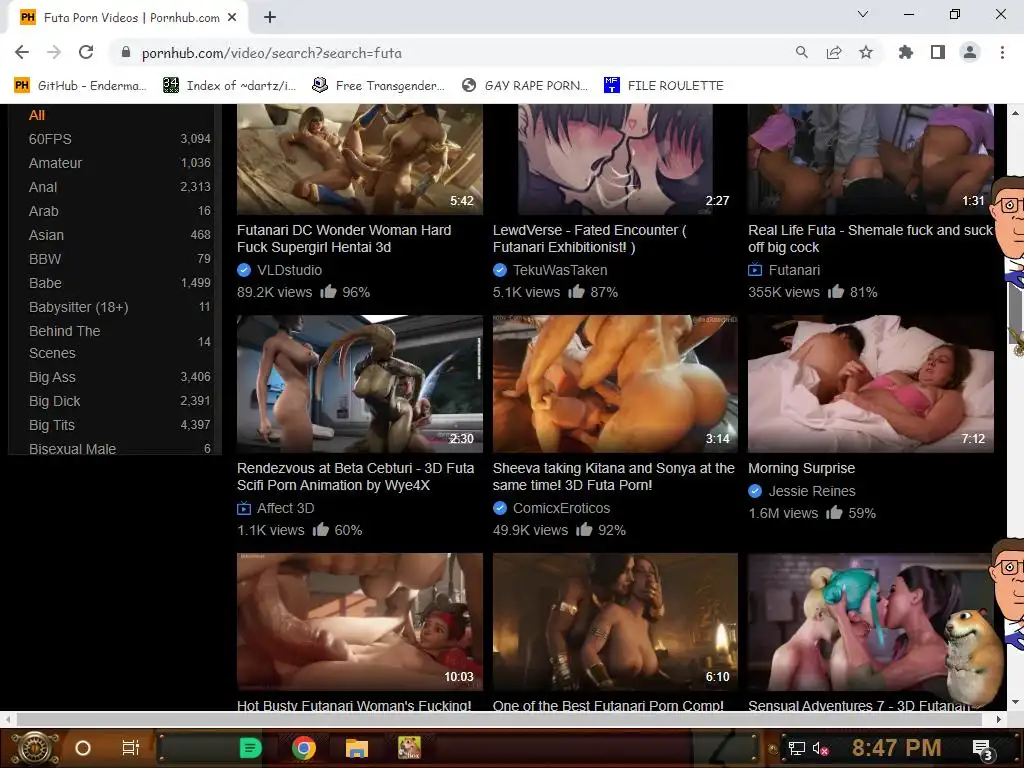Reload the current page
This screenshot has height=768, width=1024.
click(x=86, y=52)
